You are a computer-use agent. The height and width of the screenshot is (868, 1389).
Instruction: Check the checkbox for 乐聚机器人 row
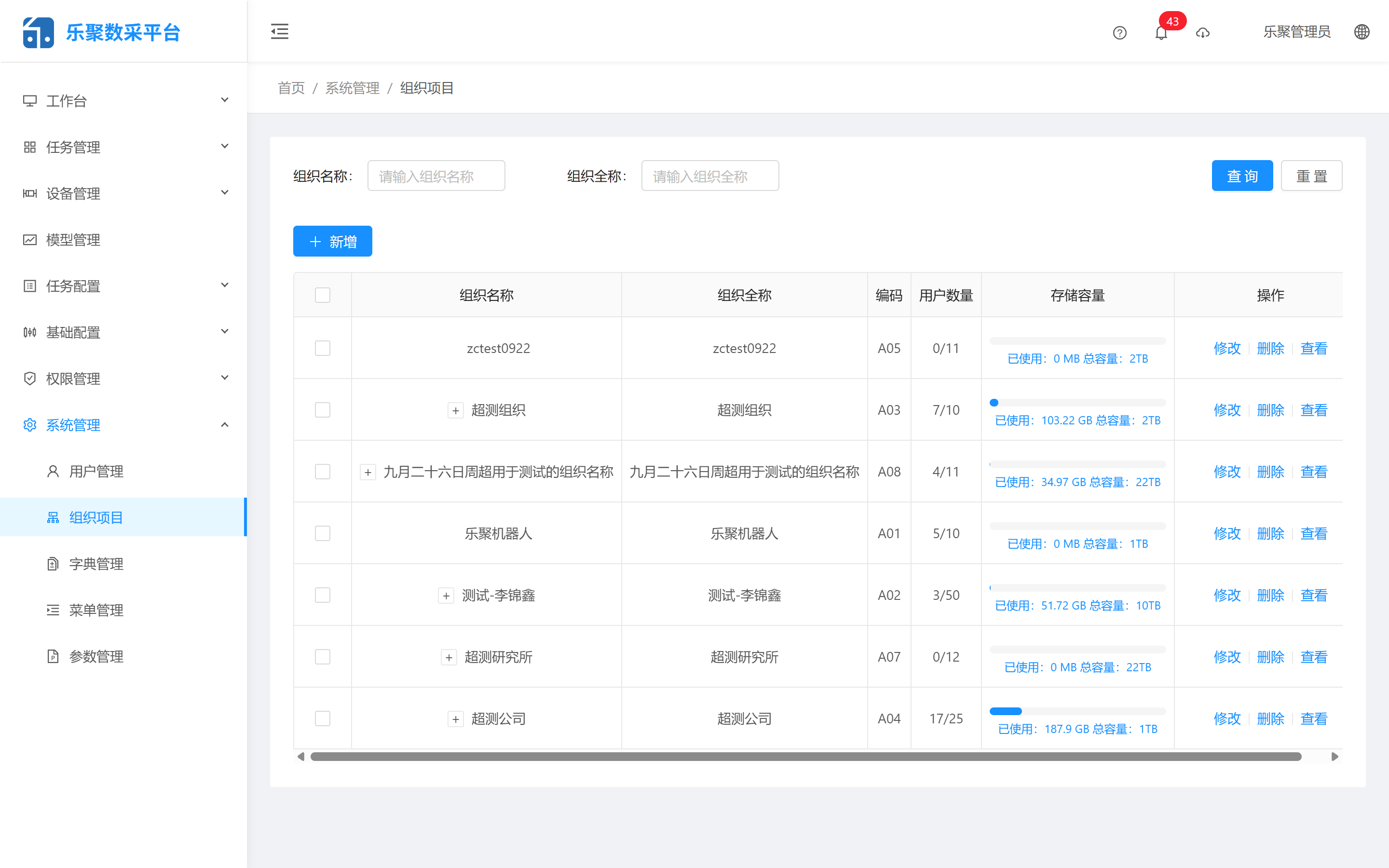(x=323, y=533)
